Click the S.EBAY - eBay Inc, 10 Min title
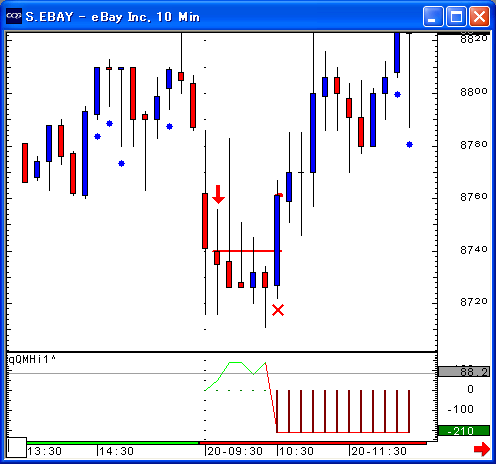The image size is (496, 464). [113, 17]
